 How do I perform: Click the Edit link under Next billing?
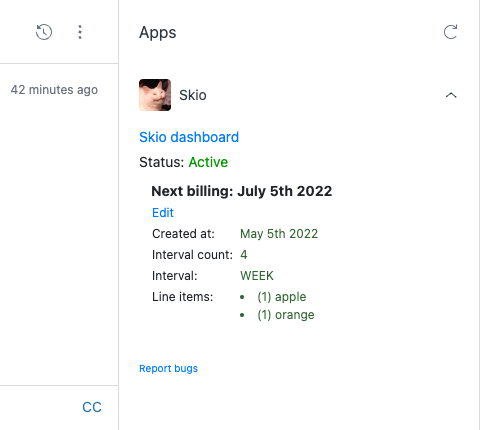(x=163, y=213)
